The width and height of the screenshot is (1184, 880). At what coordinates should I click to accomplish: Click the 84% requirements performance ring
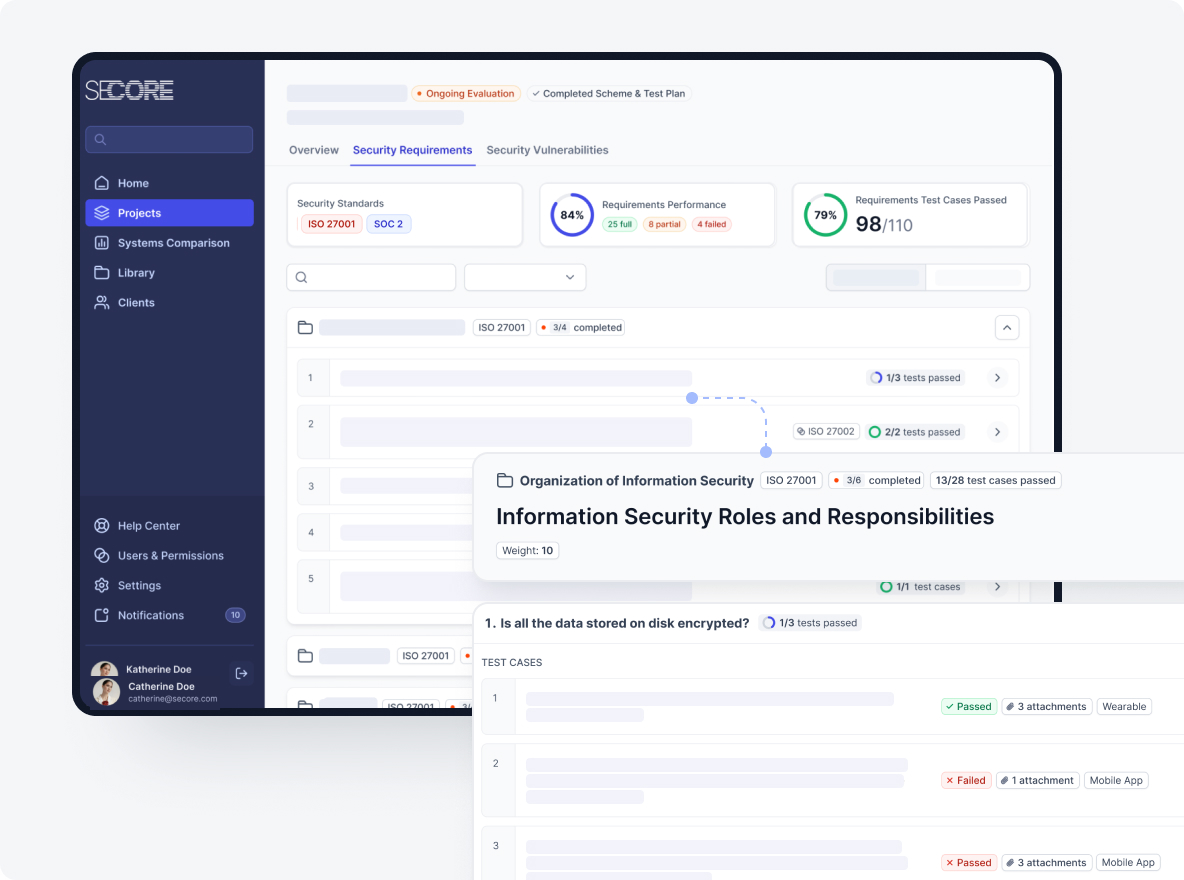click(572, 215)
